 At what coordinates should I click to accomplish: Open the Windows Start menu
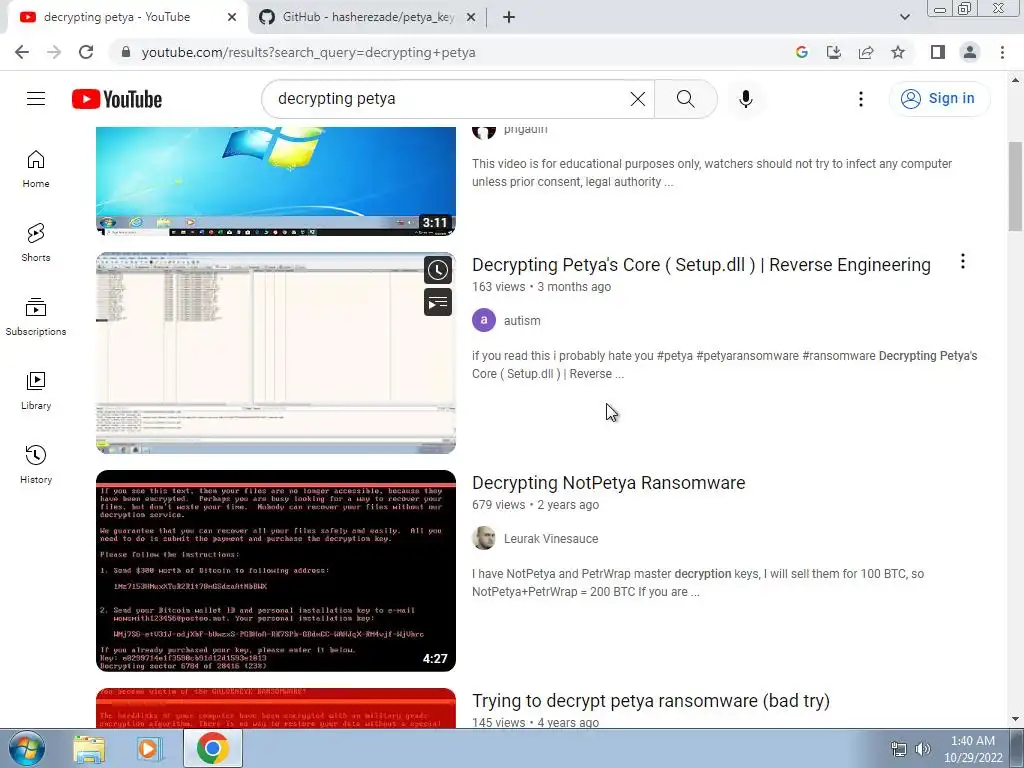coord(27,748)
